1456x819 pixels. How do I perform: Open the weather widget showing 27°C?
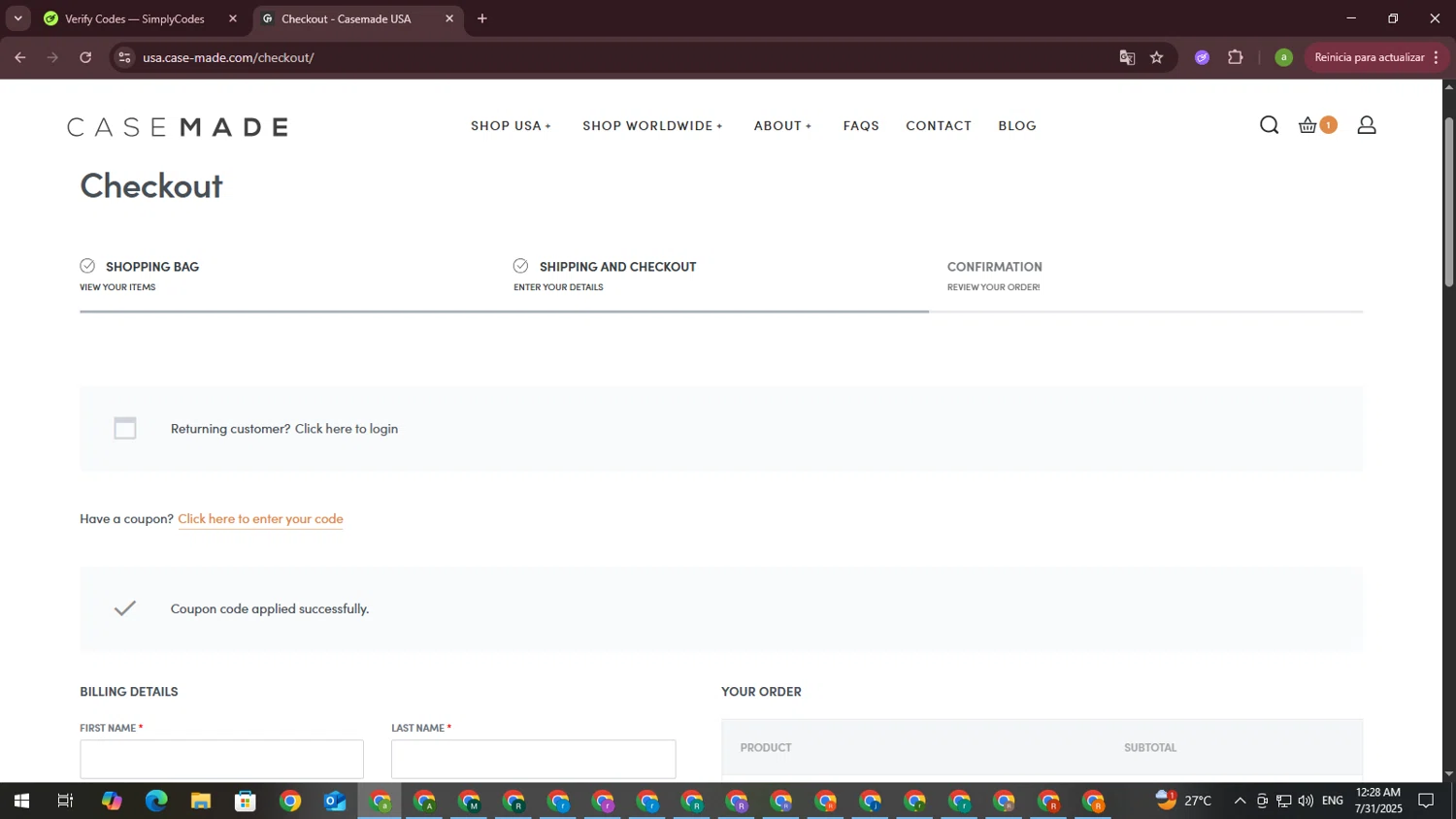pos(1183,801)
